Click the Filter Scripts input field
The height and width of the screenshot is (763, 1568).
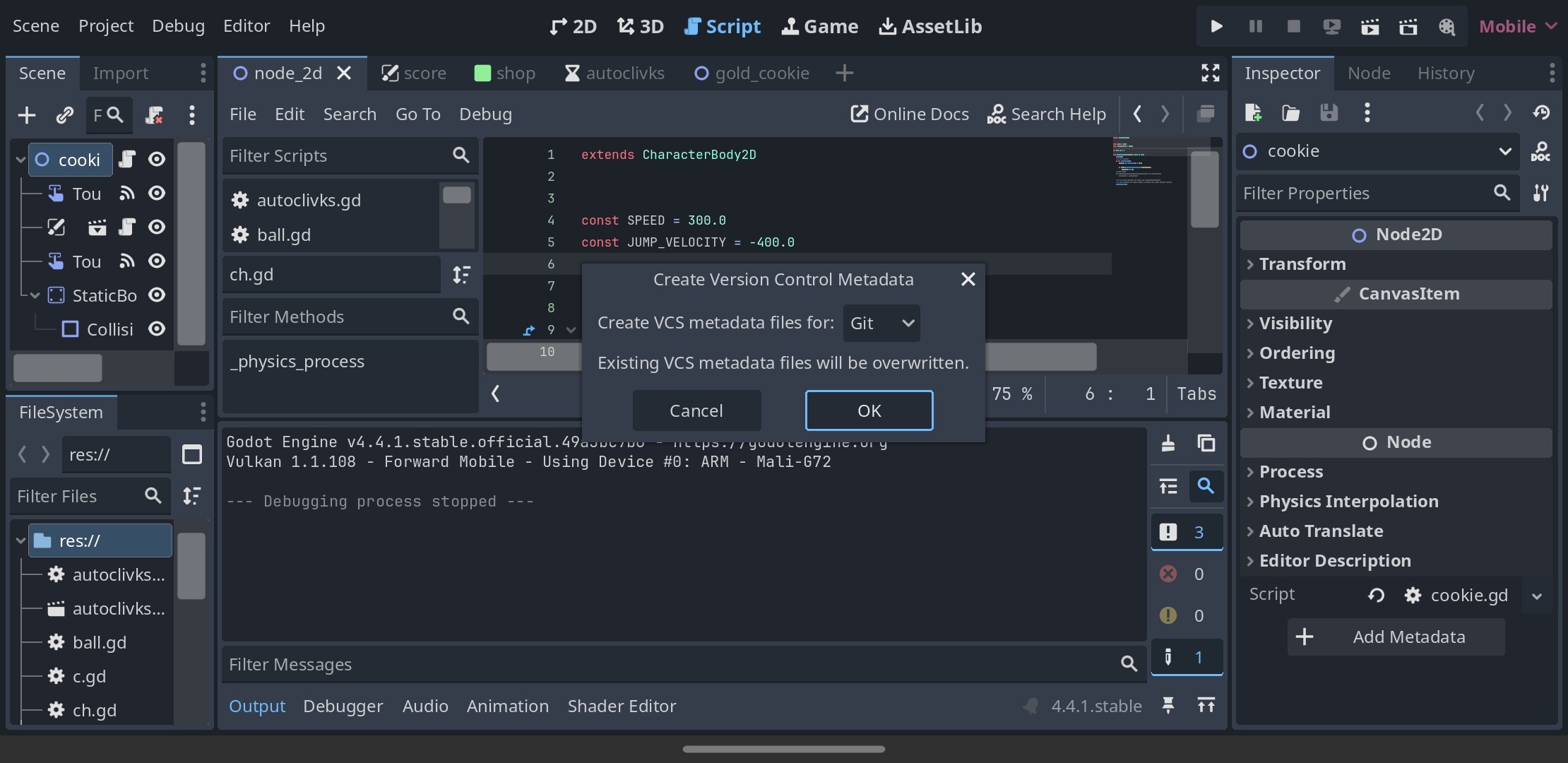(350, 155)
